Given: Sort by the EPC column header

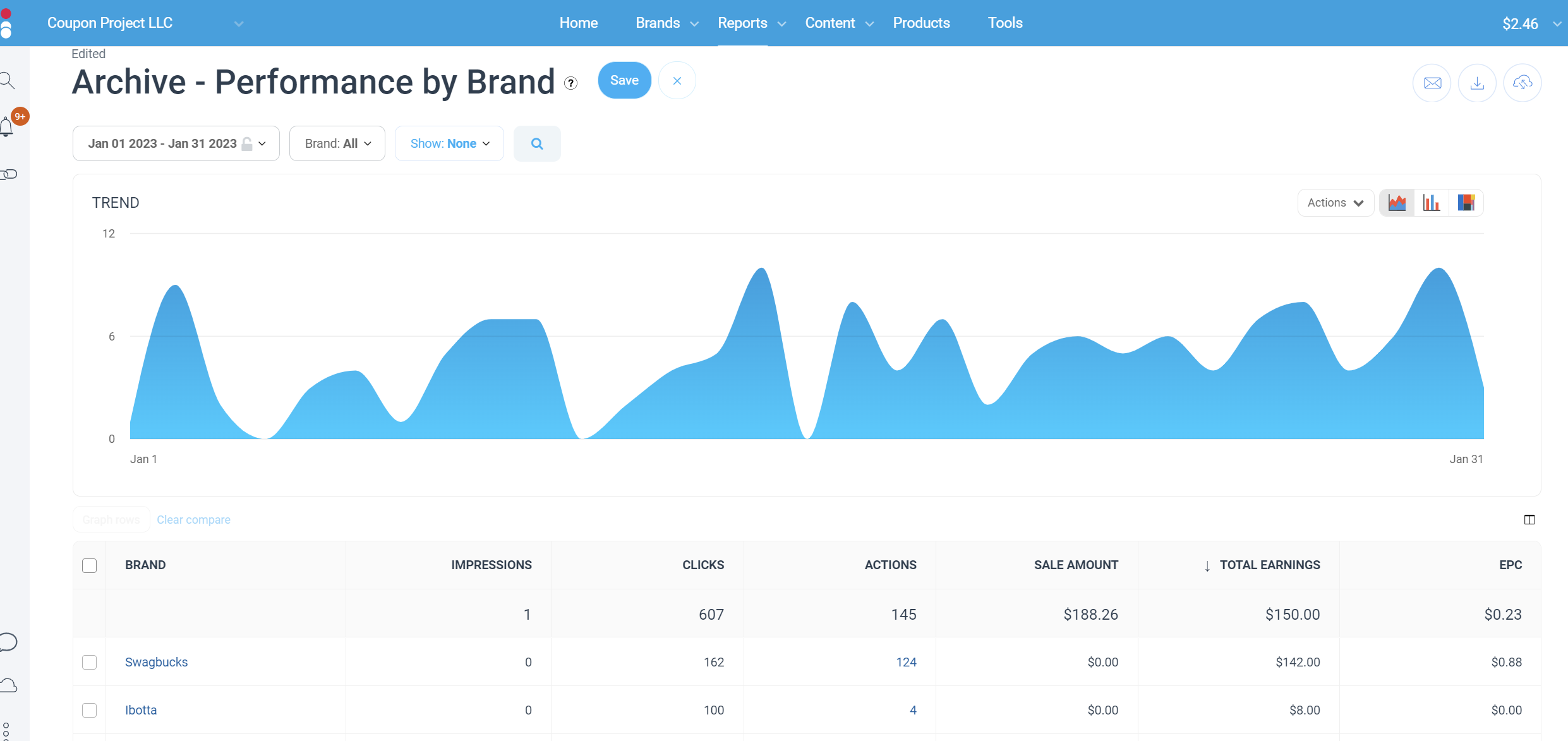Looking at the screenshot, I should (1511, 565).
